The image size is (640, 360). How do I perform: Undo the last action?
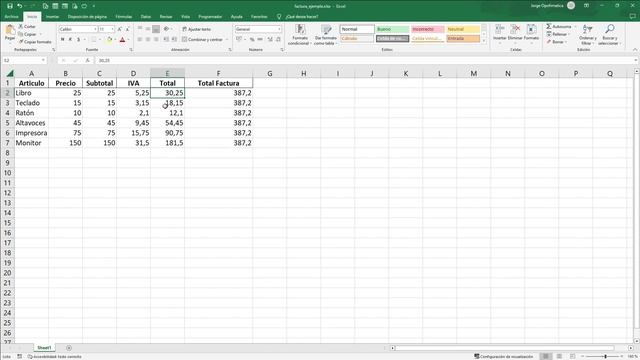[x=19, y=6]
